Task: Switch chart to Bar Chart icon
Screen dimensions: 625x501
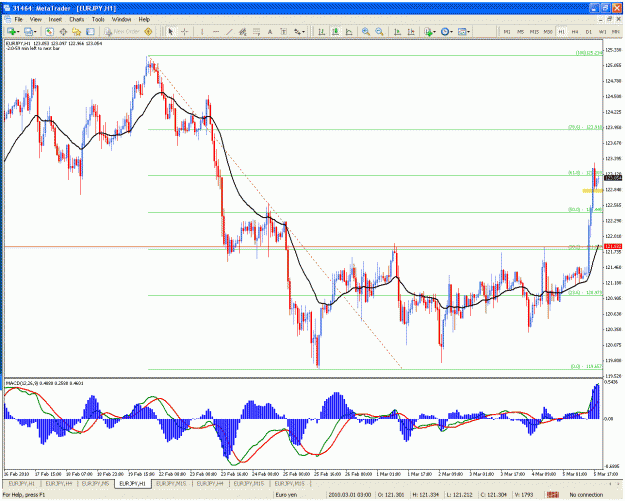Action: point(321,32)
